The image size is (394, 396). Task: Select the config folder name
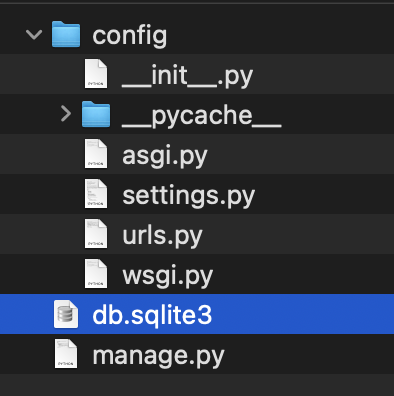130,35
